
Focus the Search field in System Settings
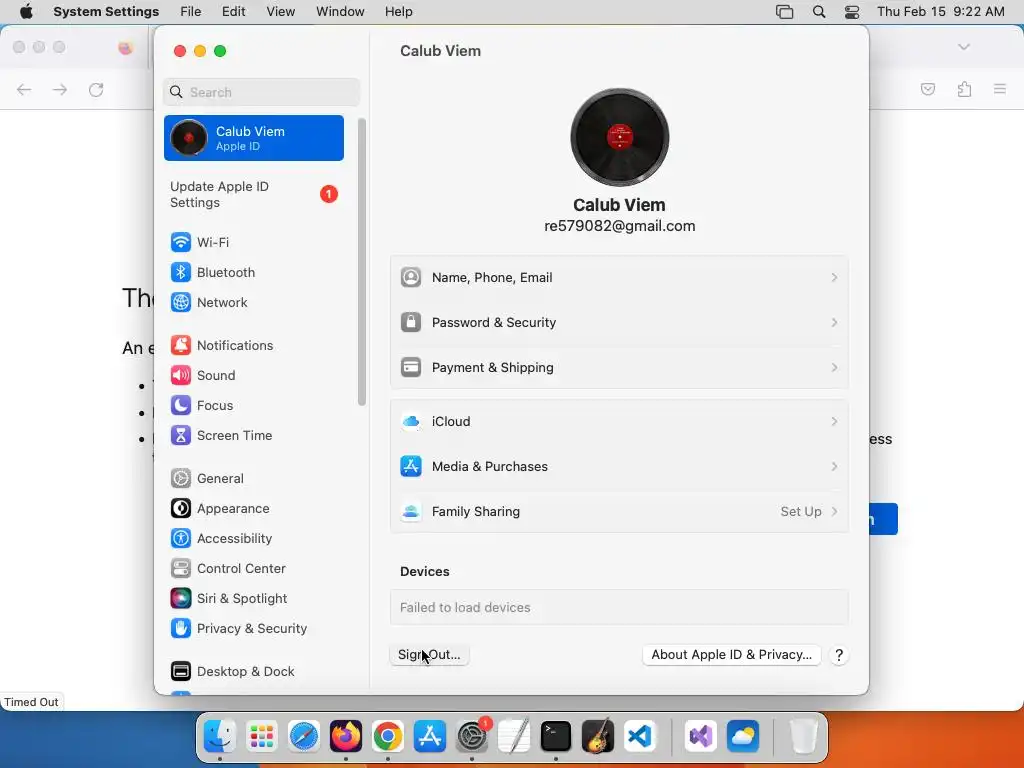(261, 92)
